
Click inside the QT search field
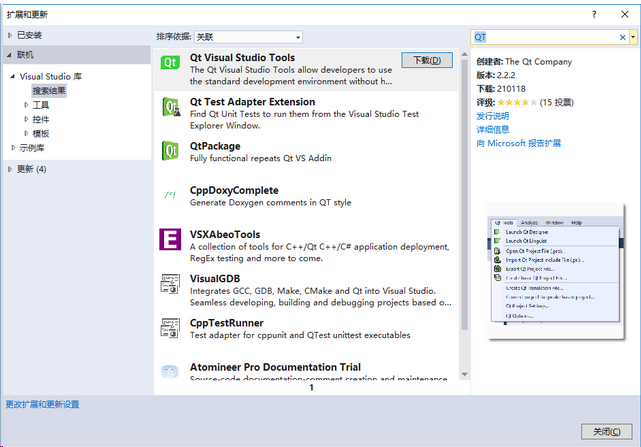[x=544, y=37]
